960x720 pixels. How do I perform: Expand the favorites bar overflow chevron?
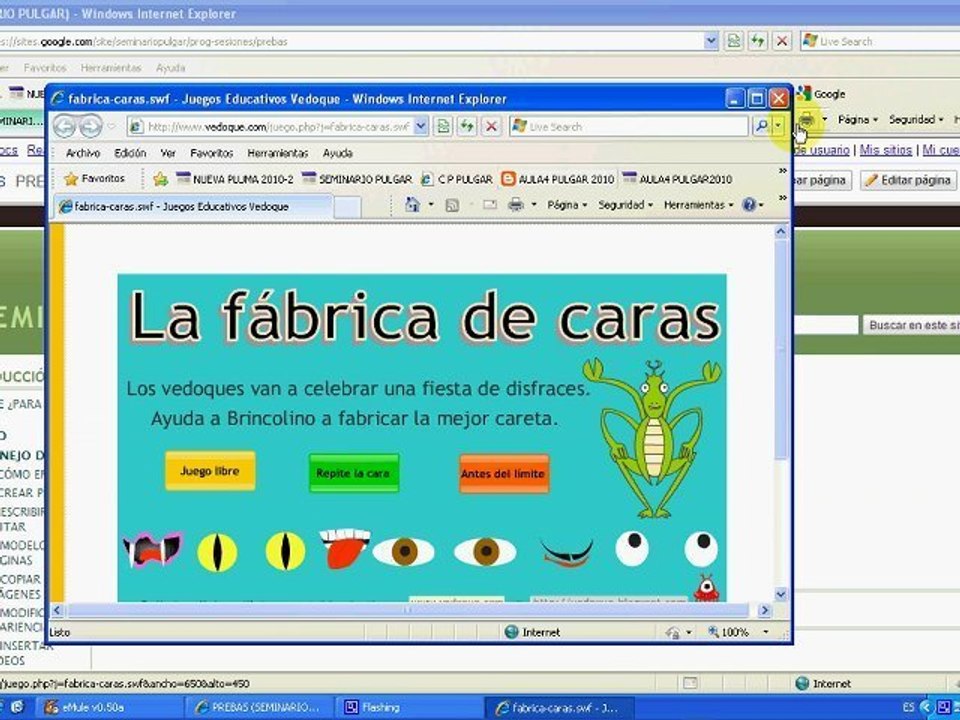pyautogui.click(x=782, y=171)
